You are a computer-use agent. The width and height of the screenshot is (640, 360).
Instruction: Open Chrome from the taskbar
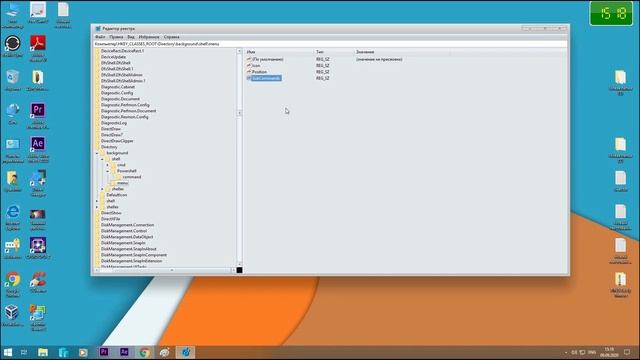tap(144, 352)
